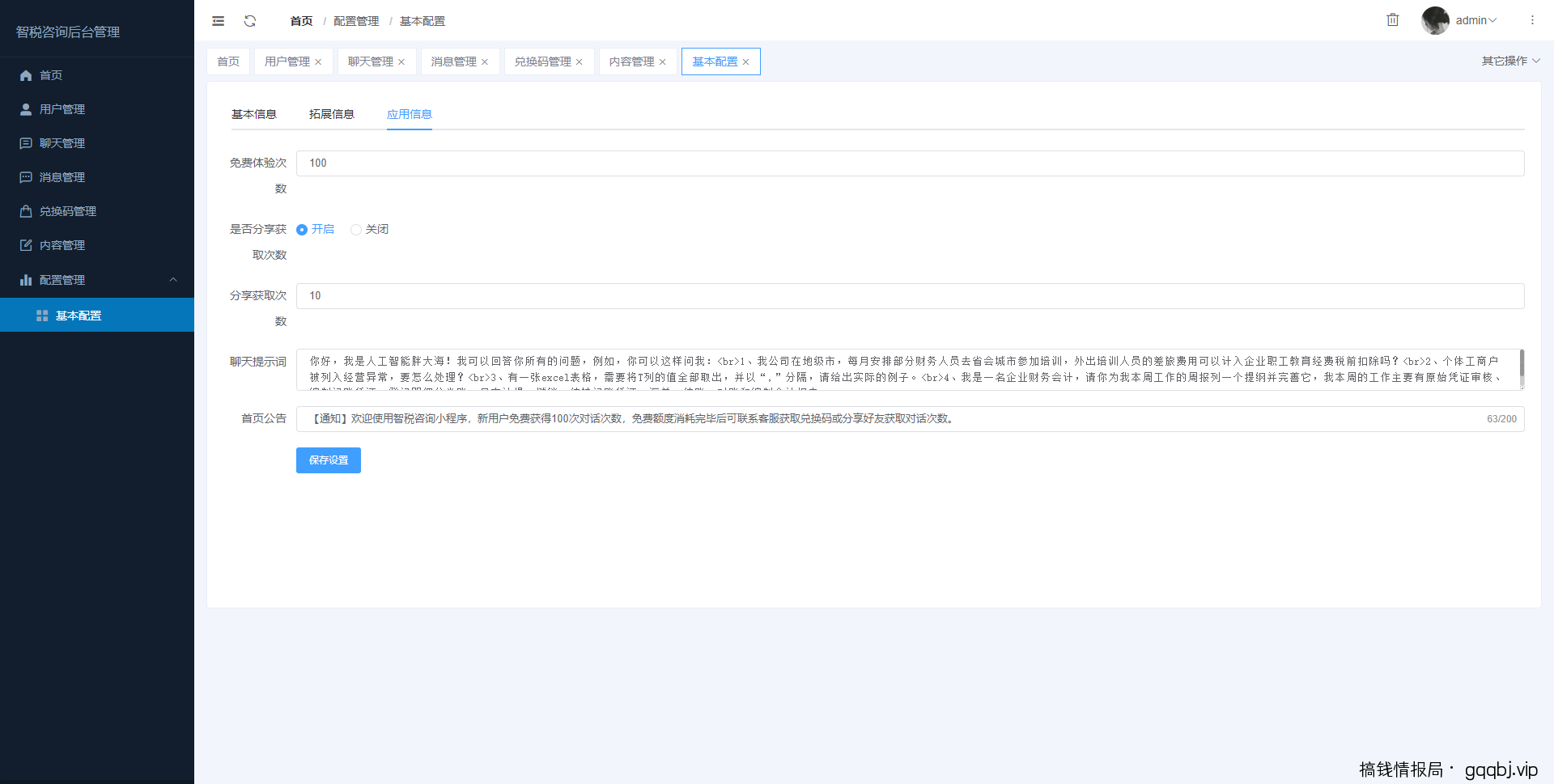Switch to the 基本信息 tab
Viewport: 1554px width, 784px height.
(x=254, y=114)
